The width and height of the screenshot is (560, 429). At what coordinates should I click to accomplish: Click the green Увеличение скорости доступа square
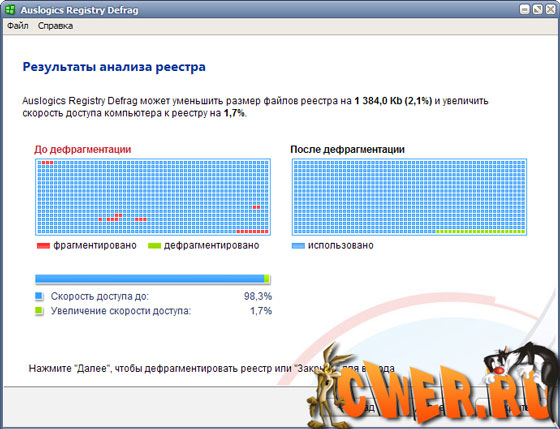[39, 311]
